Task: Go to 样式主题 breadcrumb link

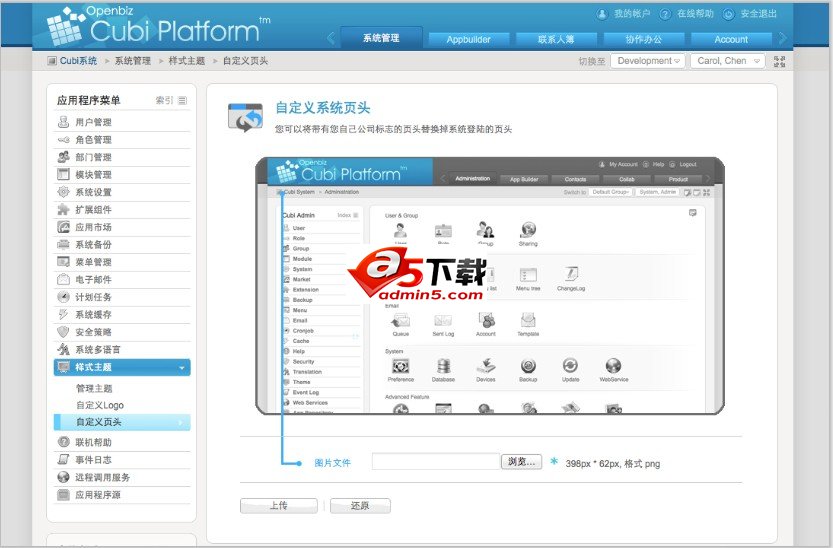Action: [187, 61]
